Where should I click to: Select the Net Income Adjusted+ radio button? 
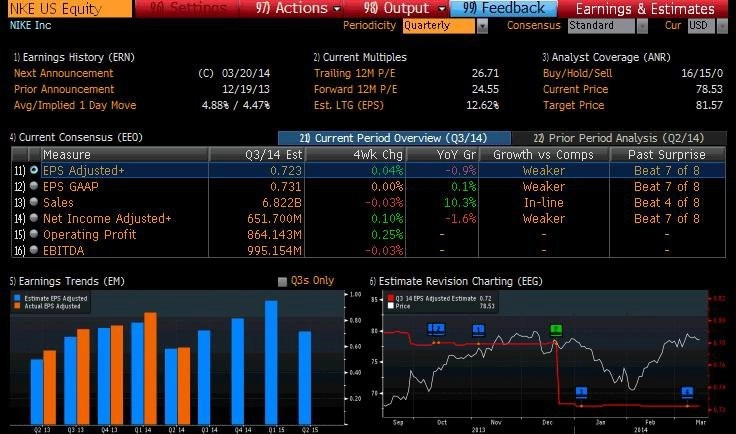[x=34, y=218]
